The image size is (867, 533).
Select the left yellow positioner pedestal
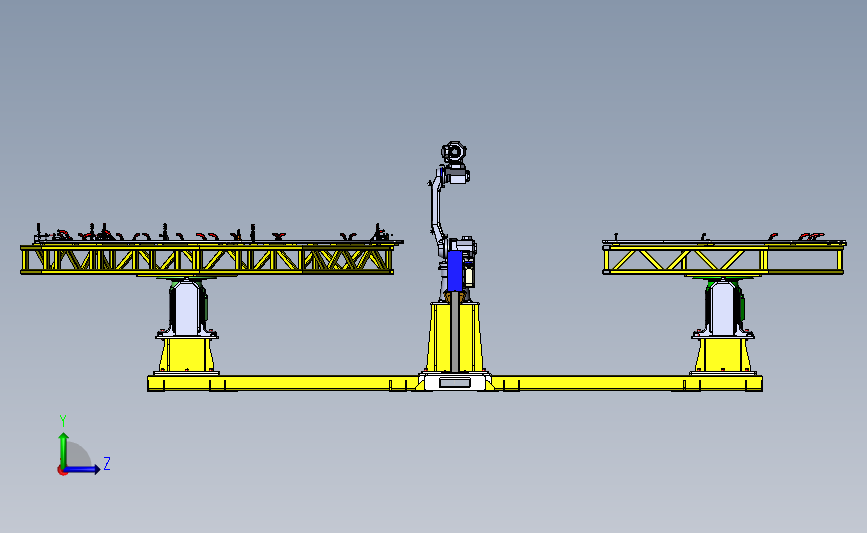[186, 355]
